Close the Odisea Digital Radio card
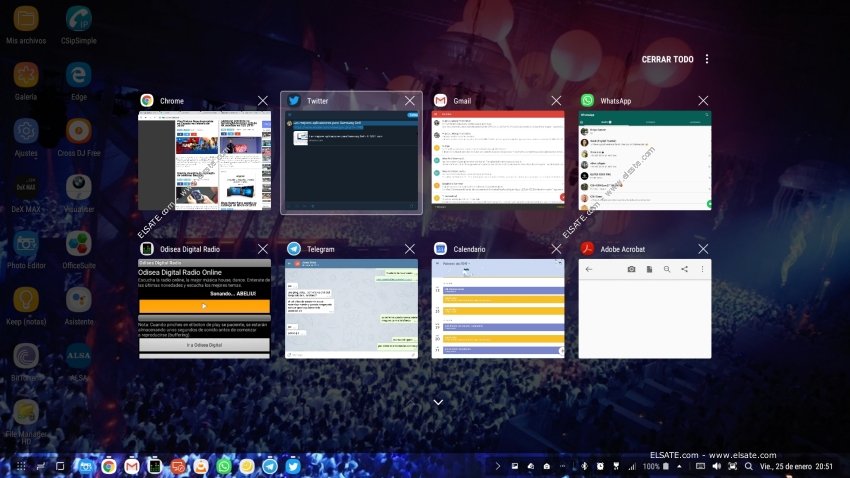 point(263,249)
